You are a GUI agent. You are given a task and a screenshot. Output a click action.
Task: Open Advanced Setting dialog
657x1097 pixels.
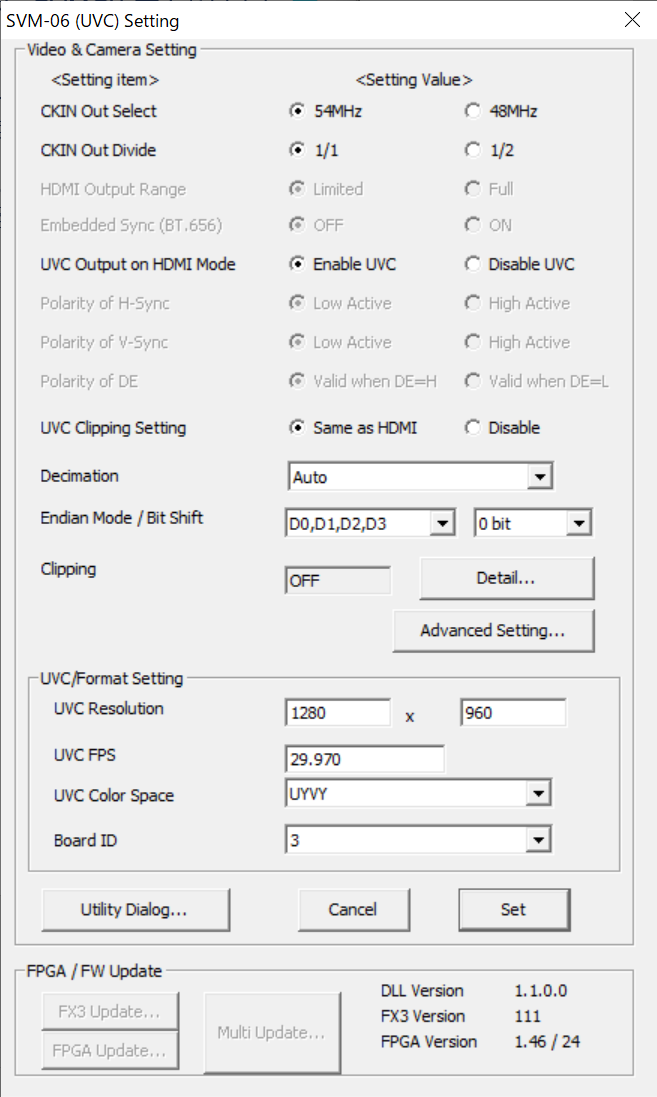(x=493, y=631)
